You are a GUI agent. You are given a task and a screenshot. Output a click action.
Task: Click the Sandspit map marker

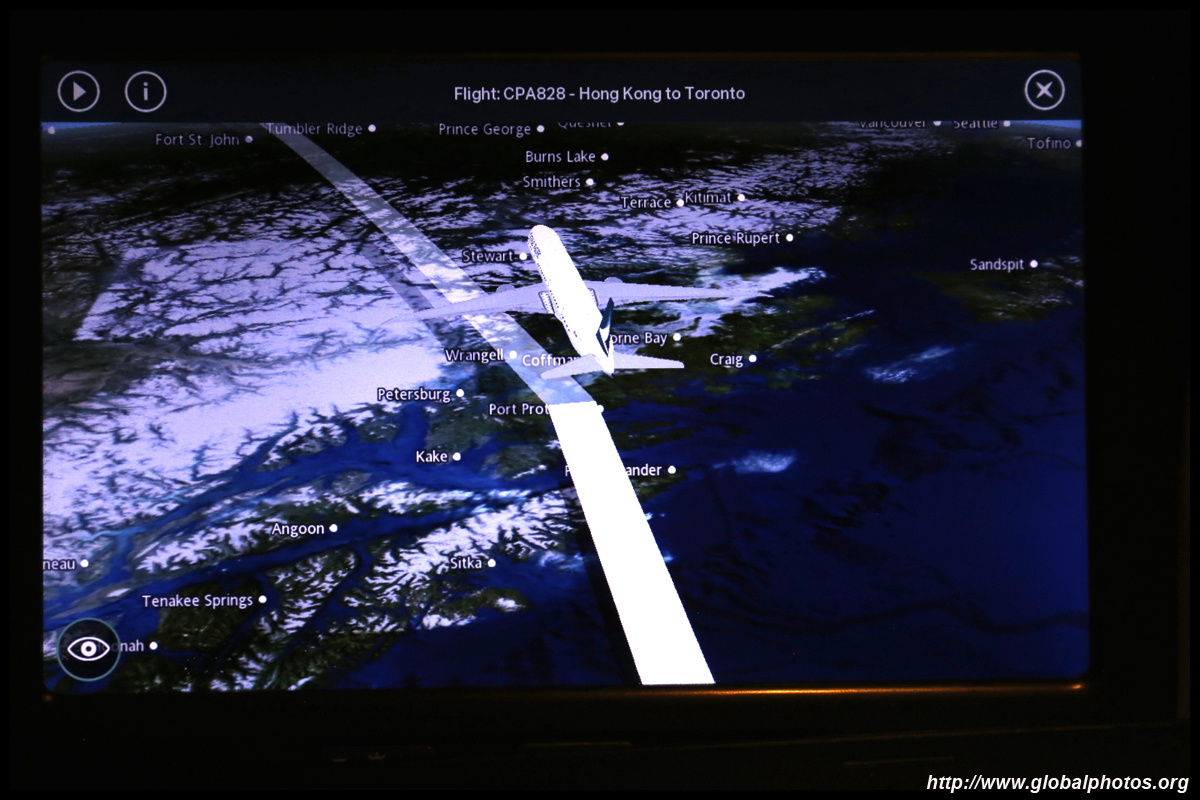point(1033,265)
